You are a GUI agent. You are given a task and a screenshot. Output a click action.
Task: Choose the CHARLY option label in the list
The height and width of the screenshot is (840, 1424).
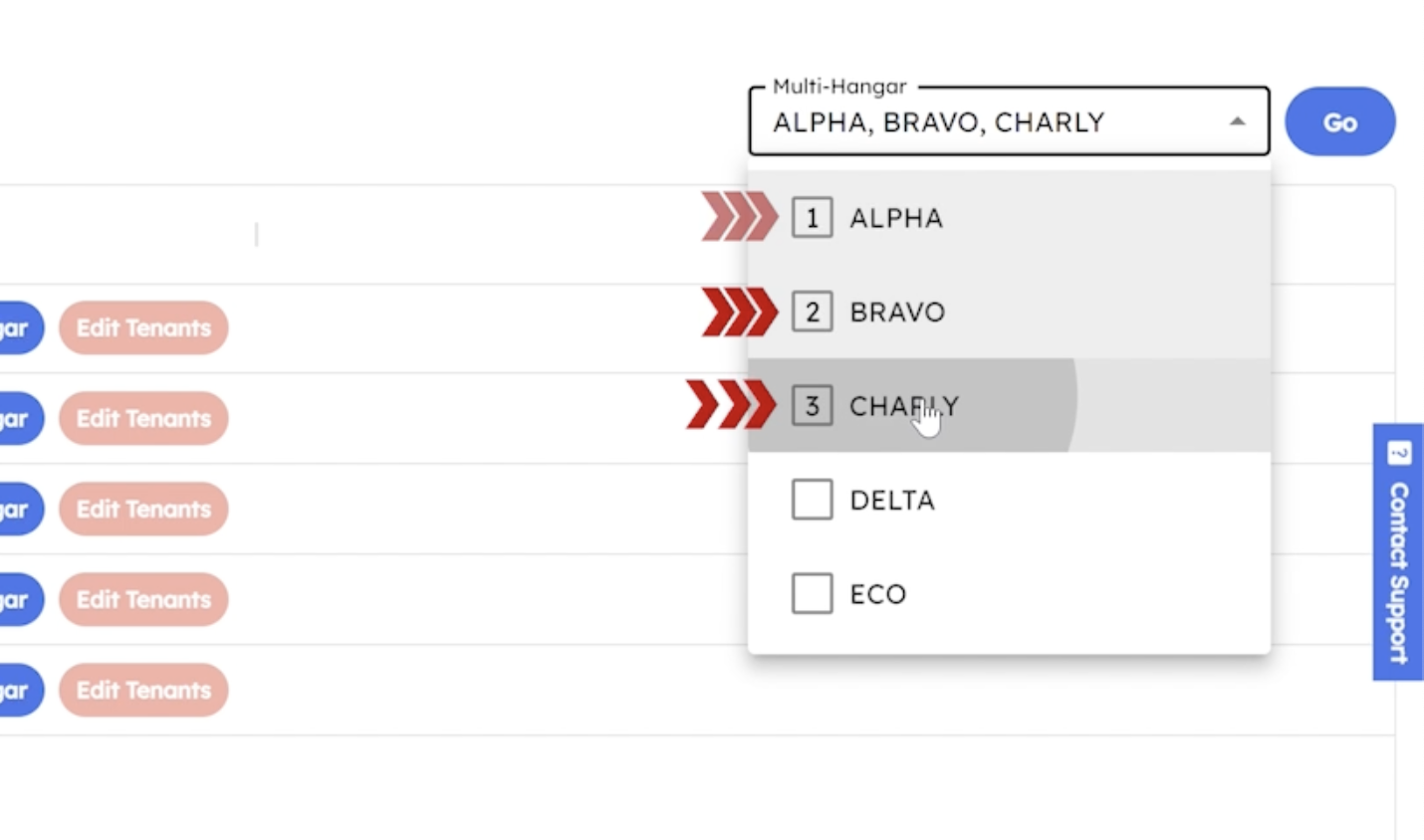pos(903,406)
